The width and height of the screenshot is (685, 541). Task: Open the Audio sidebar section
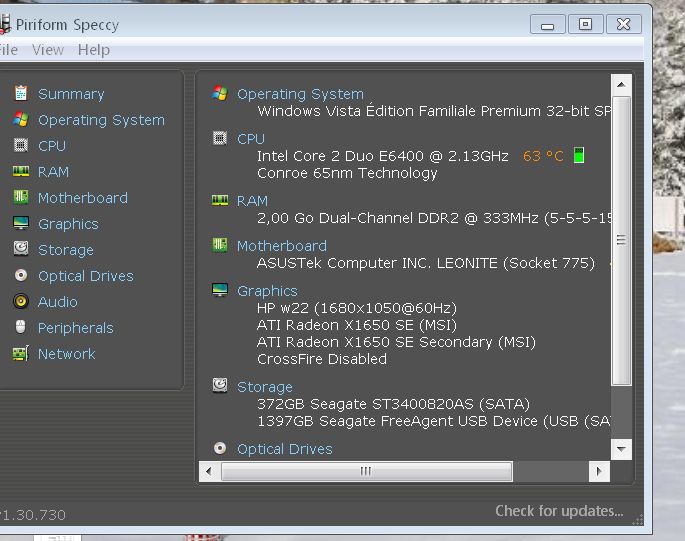58,302
